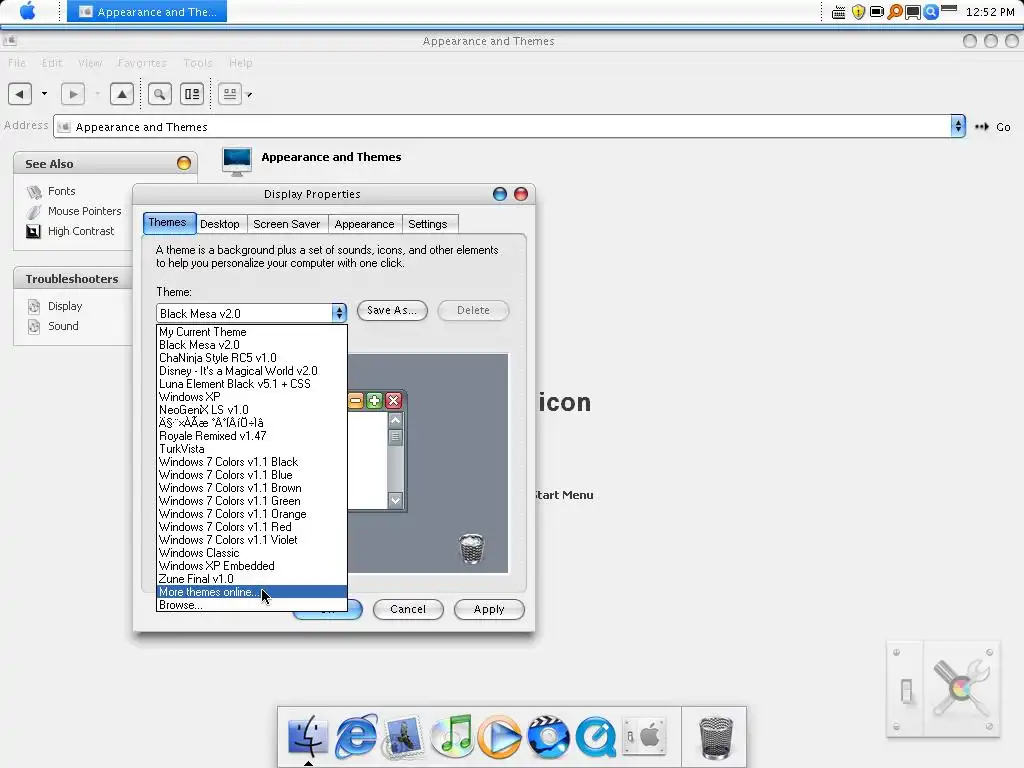The image size is (1024, 768).
Task: Choose Windows 7 Colors v1.1 Orange
Action: point(251,514)
